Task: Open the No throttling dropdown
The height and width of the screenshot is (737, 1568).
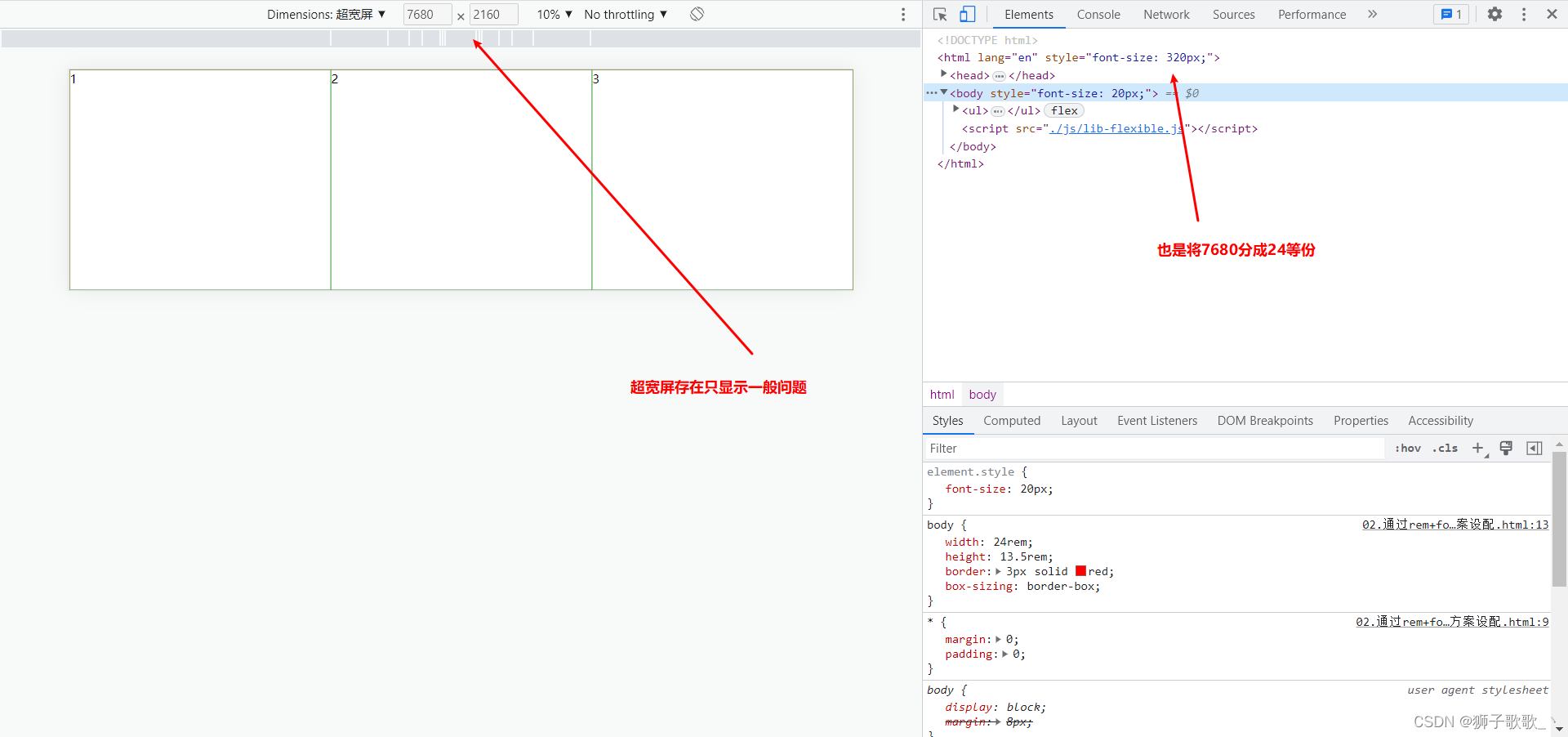Action: 626,14
